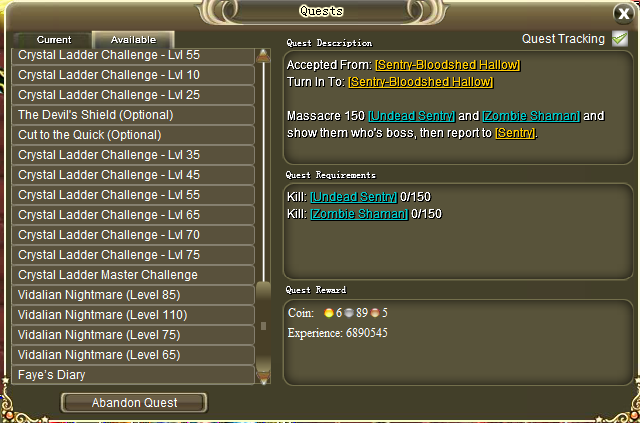This screenshot has width=640, height=423.
Task: Click the Zombie Shaman link in quest description
Action: [531, 116]
